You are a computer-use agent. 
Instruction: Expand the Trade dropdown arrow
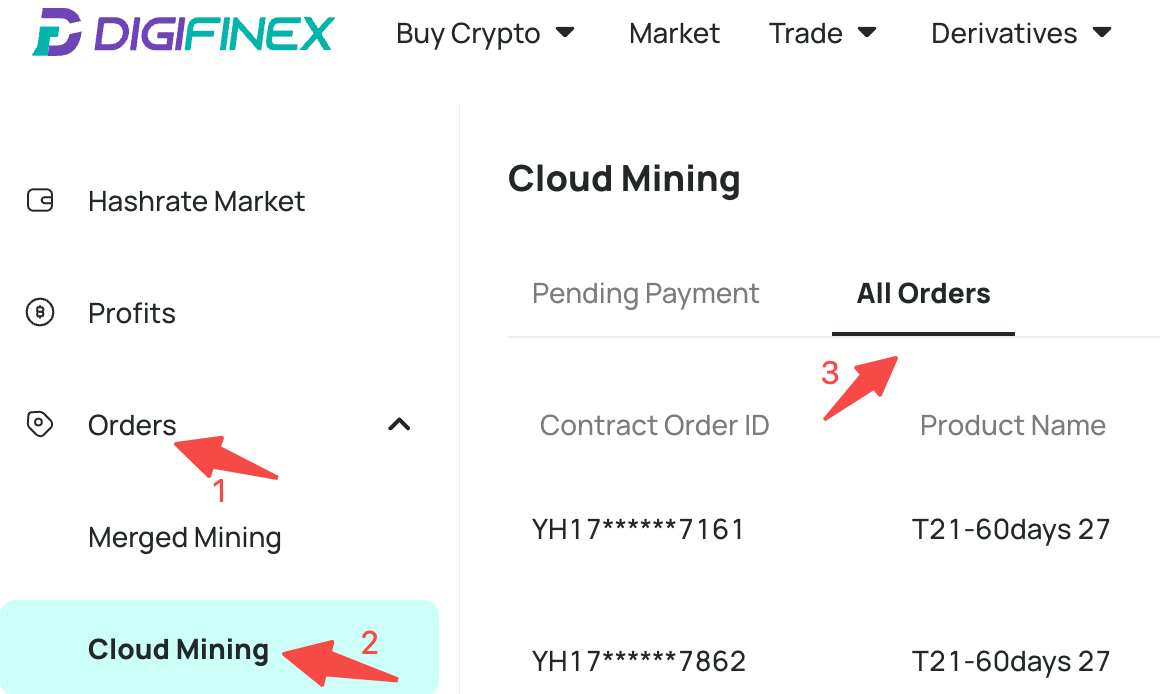coord(867,32)
